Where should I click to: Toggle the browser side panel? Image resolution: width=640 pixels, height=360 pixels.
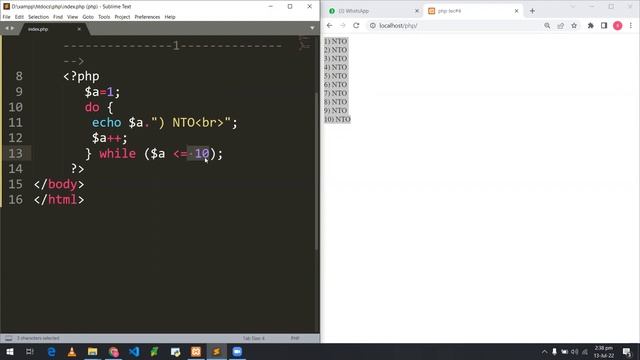[x=604, y=25]
